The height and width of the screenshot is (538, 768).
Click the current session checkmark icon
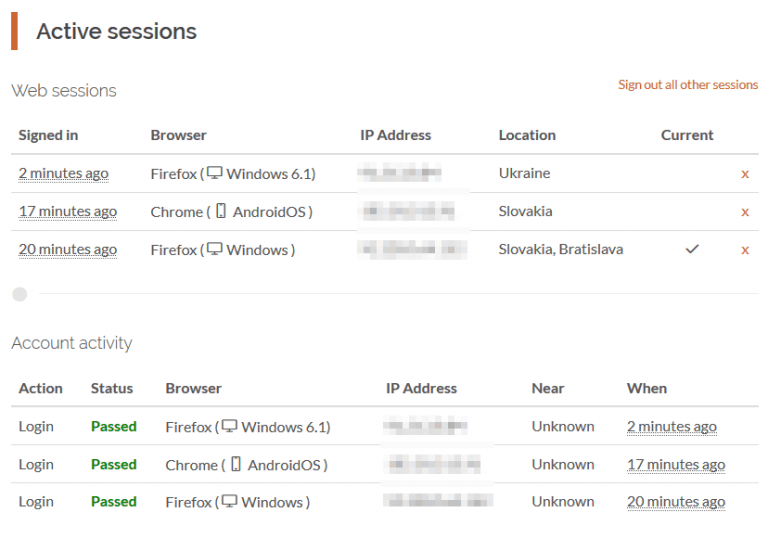(x=691, y=249)
